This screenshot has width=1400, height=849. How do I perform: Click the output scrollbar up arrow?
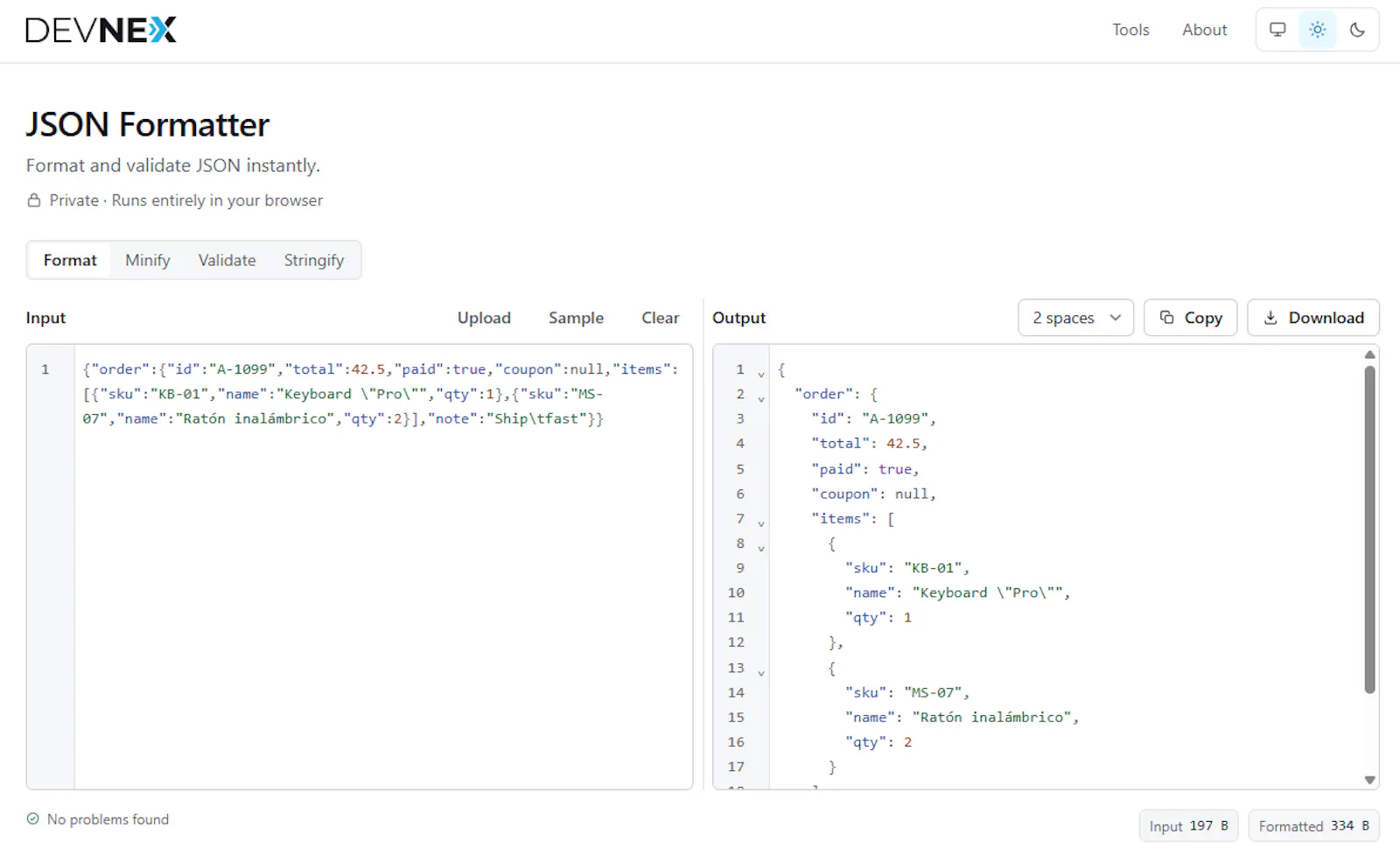1370,354
